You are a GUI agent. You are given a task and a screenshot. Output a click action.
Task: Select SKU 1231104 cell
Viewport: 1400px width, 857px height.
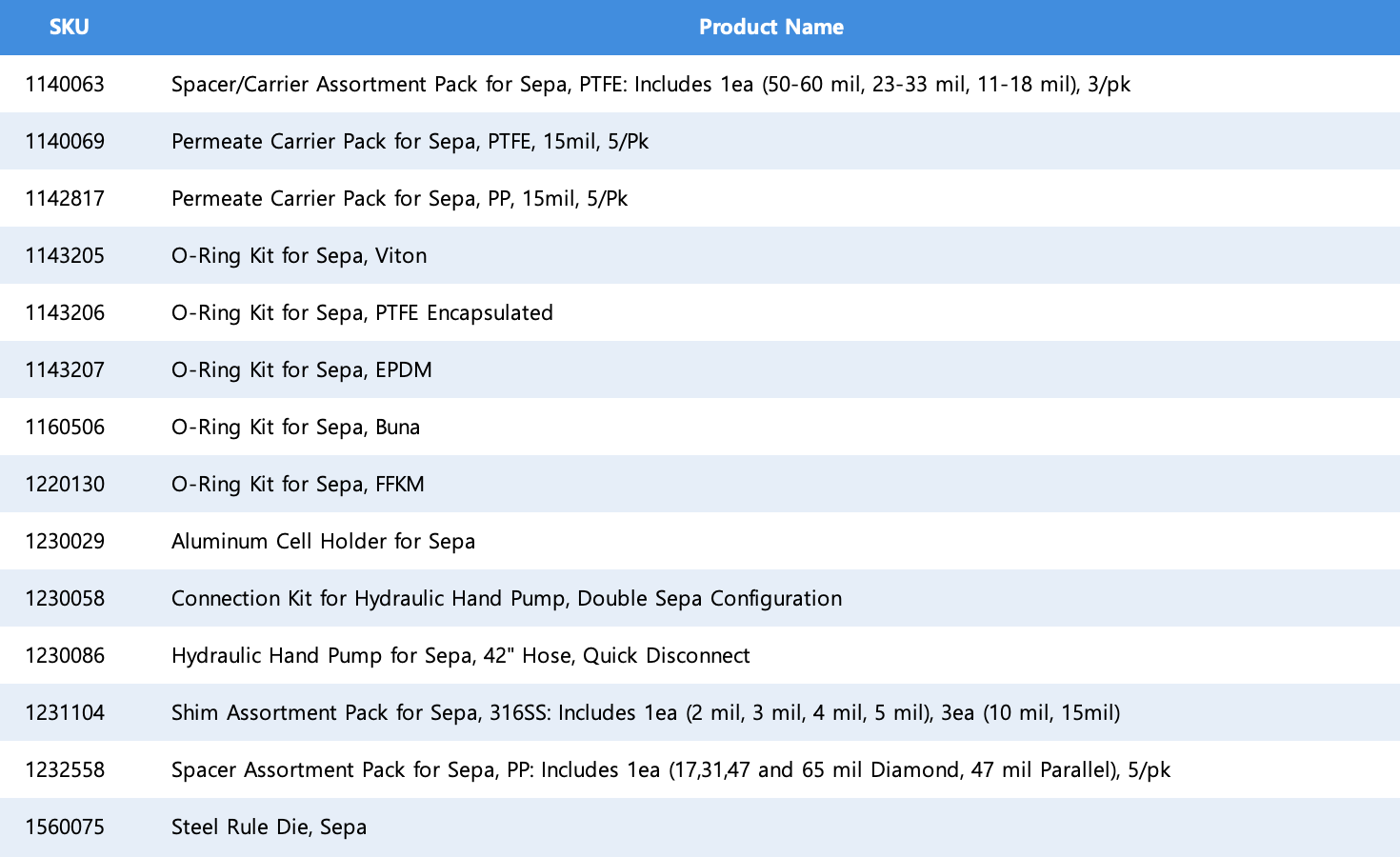point(65,712)
